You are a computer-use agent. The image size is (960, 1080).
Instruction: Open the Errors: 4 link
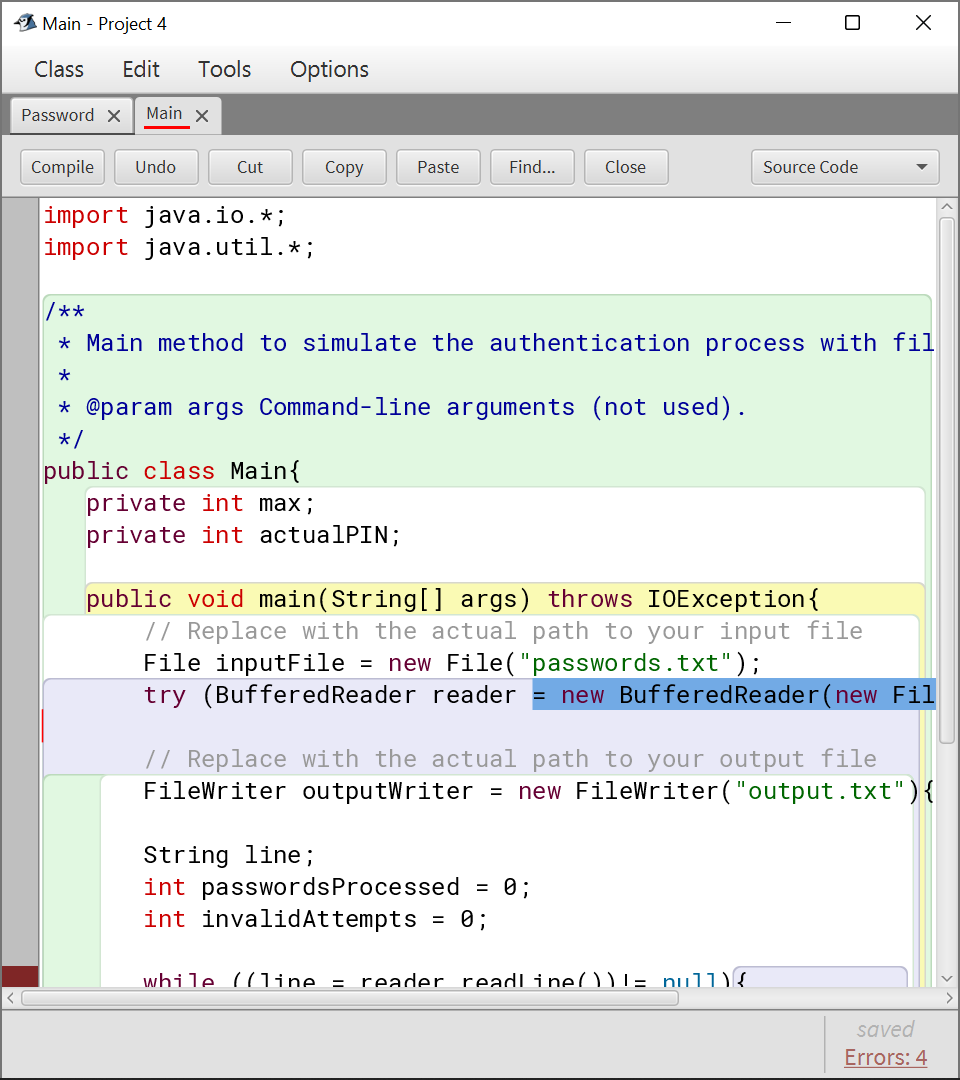tap(886, 1057)
